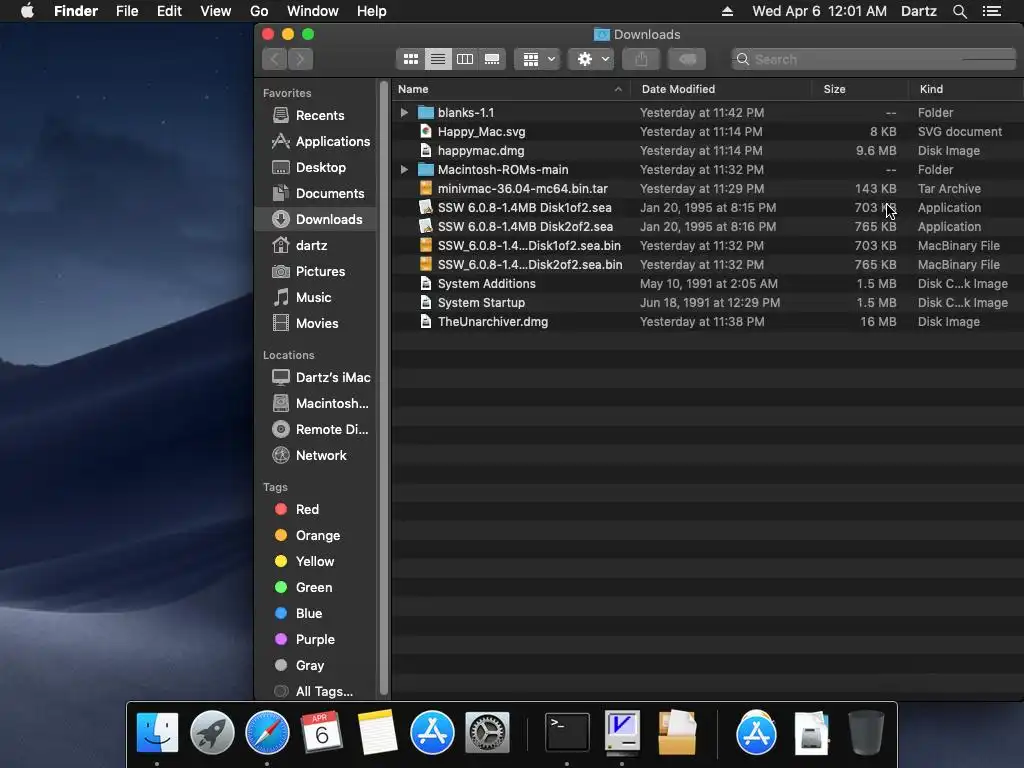This screenshot has width=1024, height=768.
Task: Open Notification Center in menu bar
Action: pyautogui.click(x=992, y=11)
